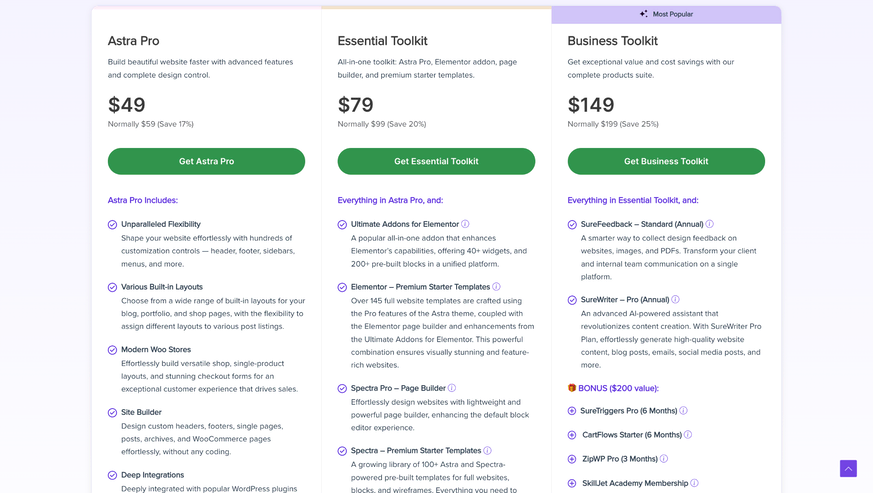Show info for ZipWP Pro (3 Months)
The width and height of the screenshot is (873, 493).
coord(664,459)
